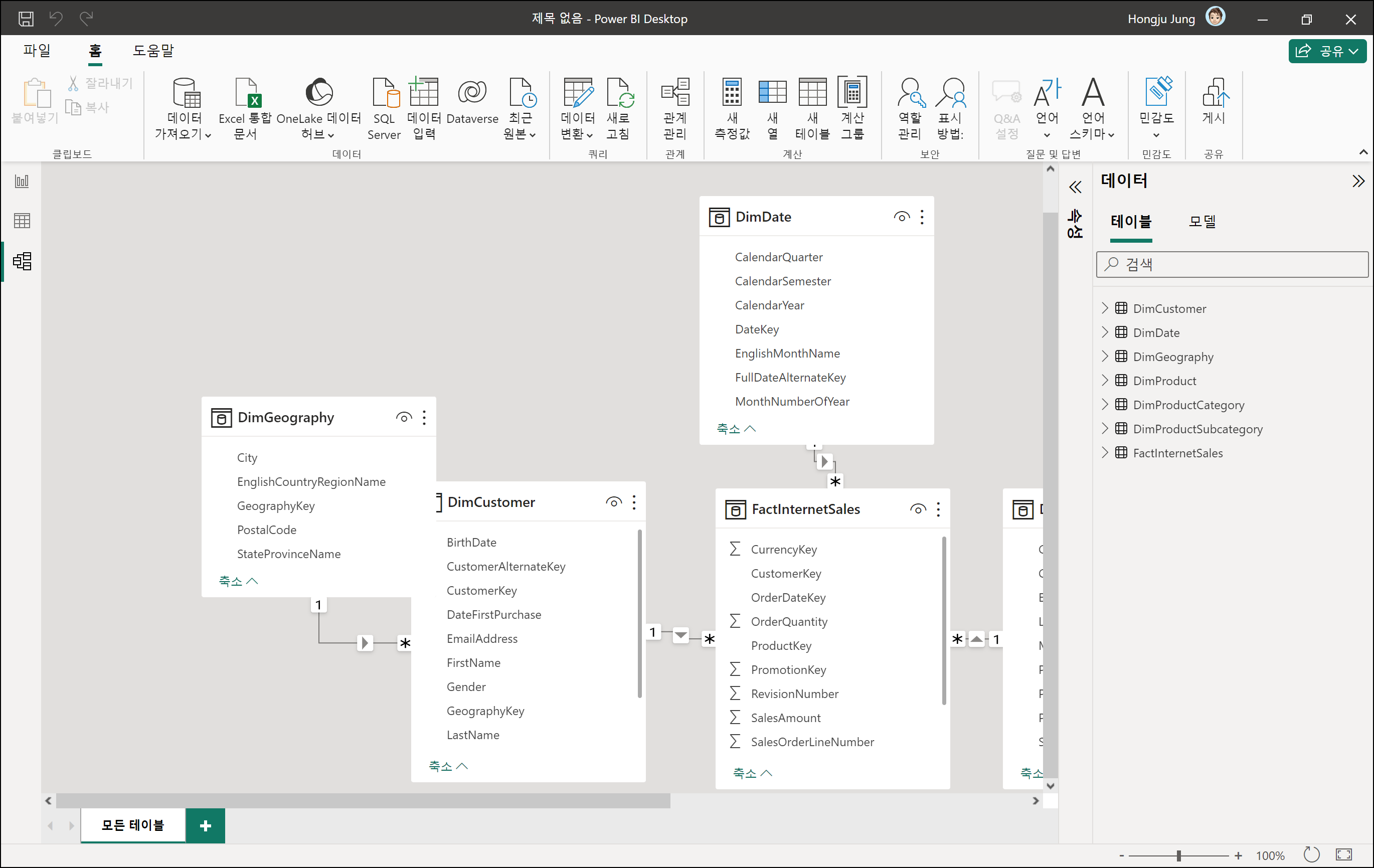Viewport: 1374px width, 868px height.
Task: Open the 도움말 ribbon tab
Action: (x=153, y=51)
